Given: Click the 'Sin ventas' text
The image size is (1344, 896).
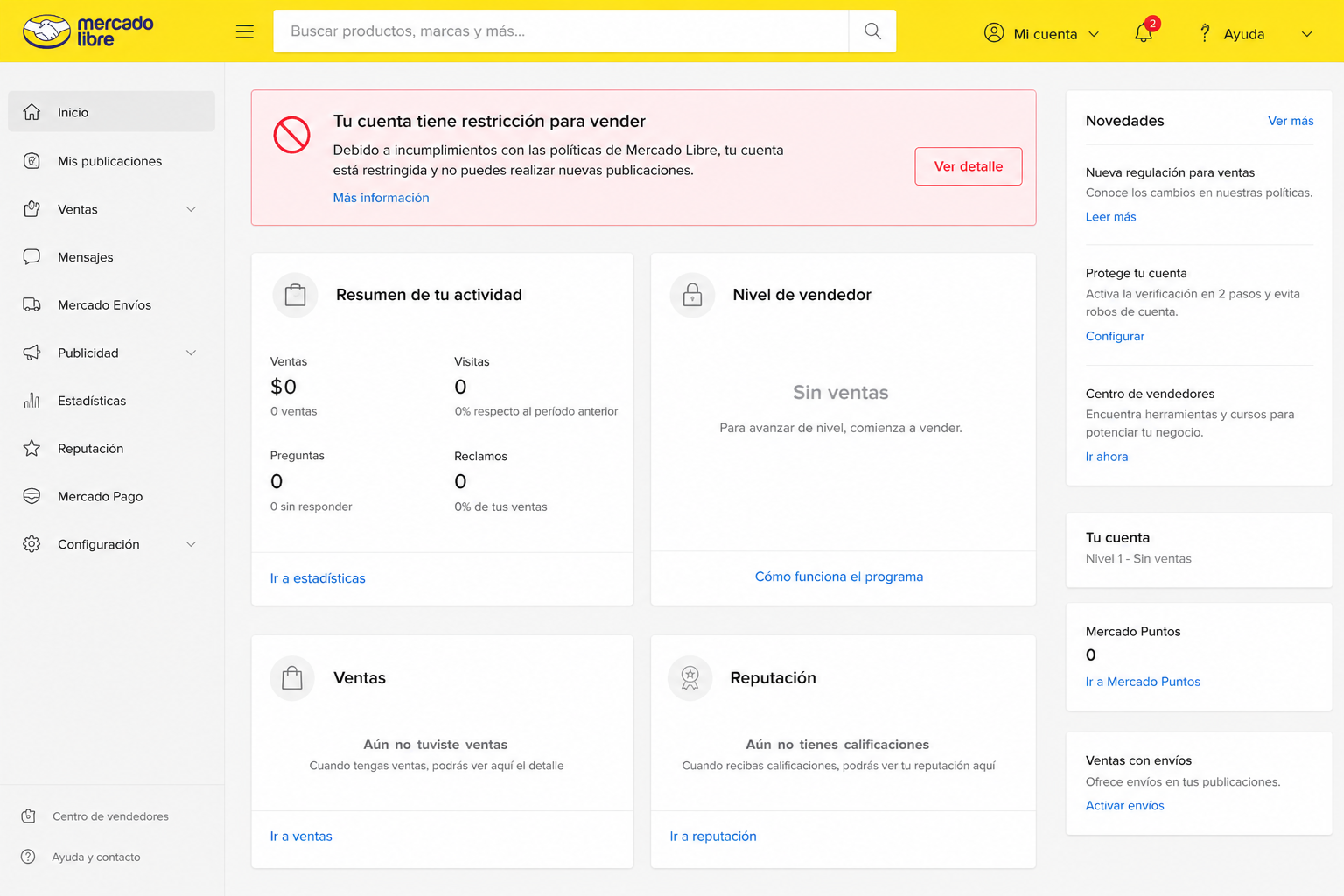Looking at the screenshot, I should [841, 393].
